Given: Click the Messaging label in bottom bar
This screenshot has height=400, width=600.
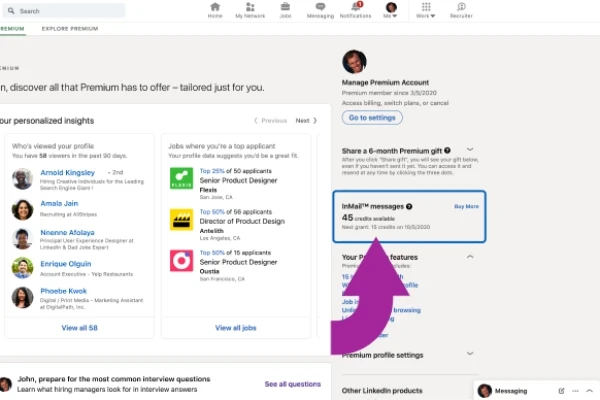Looking at the screenshot, I should tap(511, 391).
